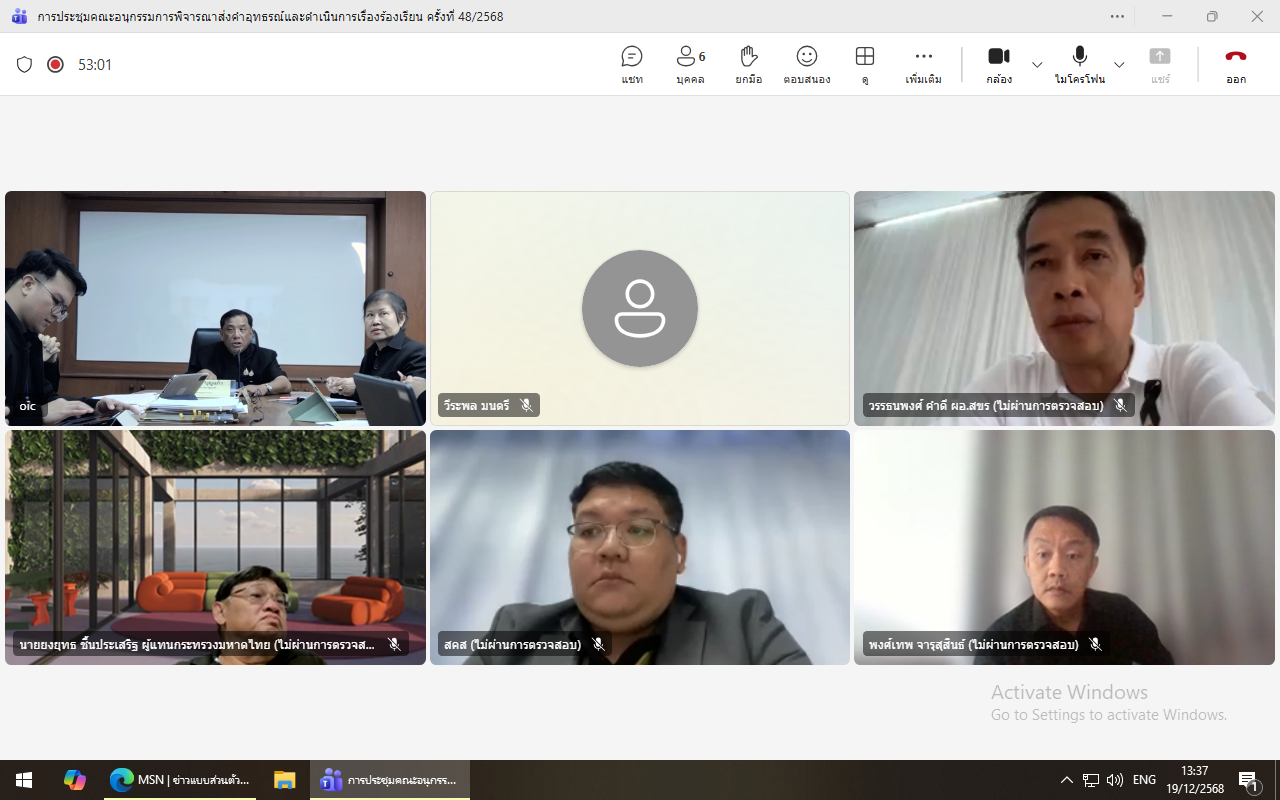Open the chat panel (แชท)
This screenshot has height=800, width=1280.
[631, 65]
